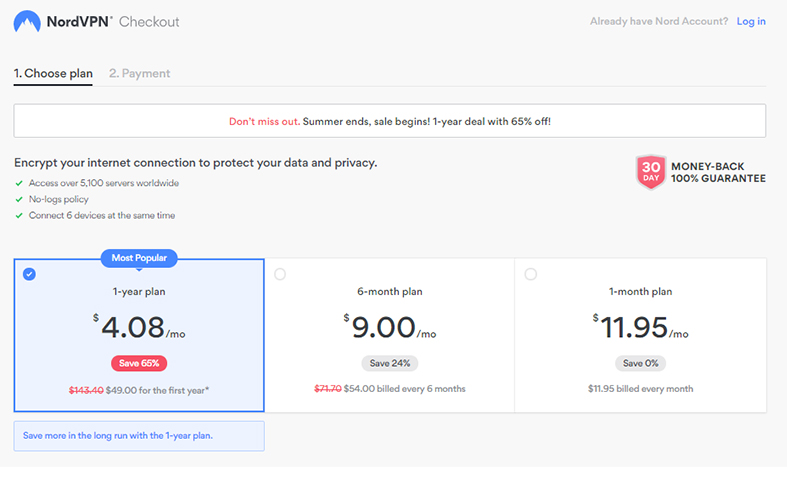The height and width of the screenshot is (481, 787).
Task: Click the $9.00/mo price
Action: point(390,327)
